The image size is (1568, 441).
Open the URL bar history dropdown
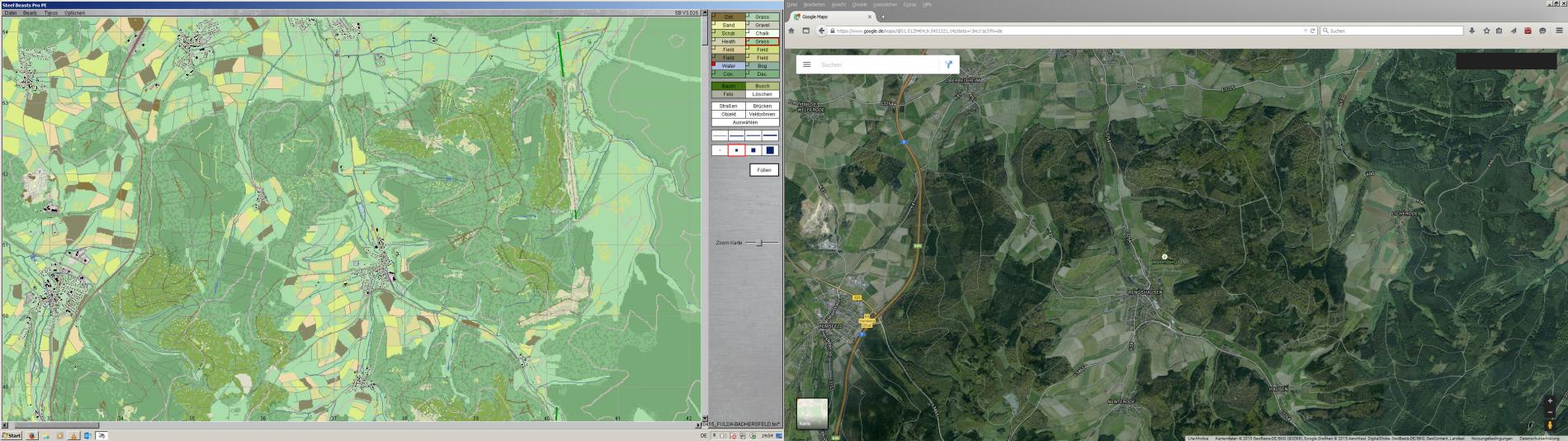(x=1305, y=31)
